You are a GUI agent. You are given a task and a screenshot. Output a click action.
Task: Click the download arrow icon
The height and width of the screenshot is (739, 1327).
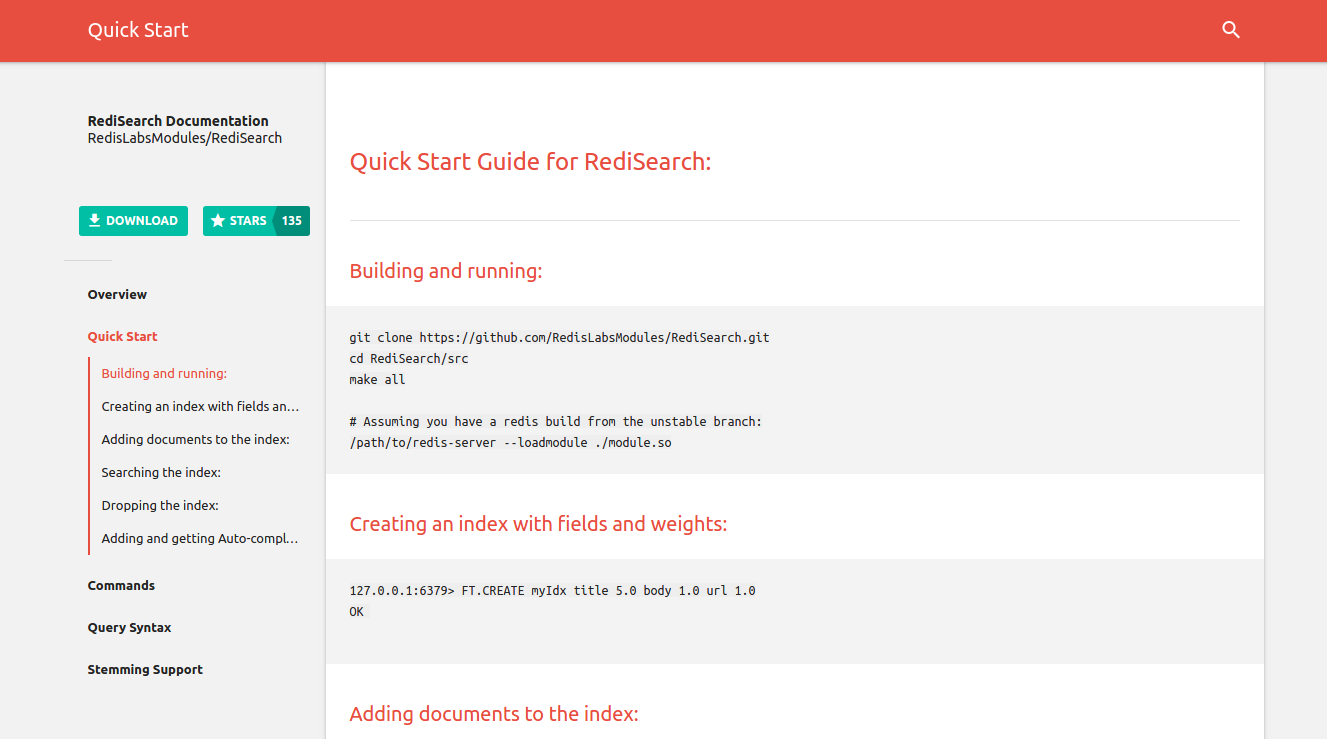click(94, 221)
